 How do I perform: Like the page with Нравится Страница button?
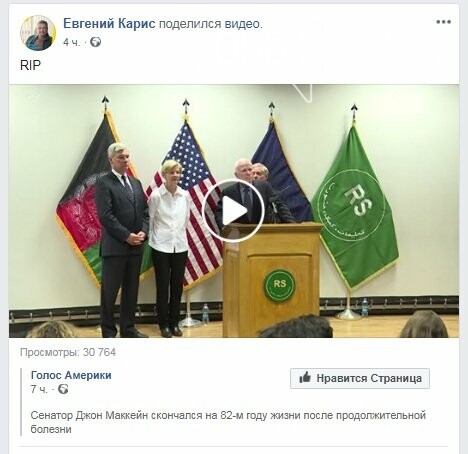360,378
